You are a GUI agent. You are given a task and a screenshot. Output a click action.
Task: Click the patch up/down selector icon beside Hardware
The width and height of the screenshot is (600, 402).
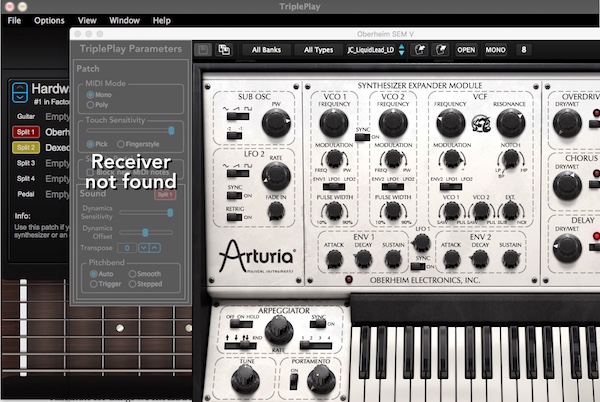pyautogui.click(x=20, y=93)
